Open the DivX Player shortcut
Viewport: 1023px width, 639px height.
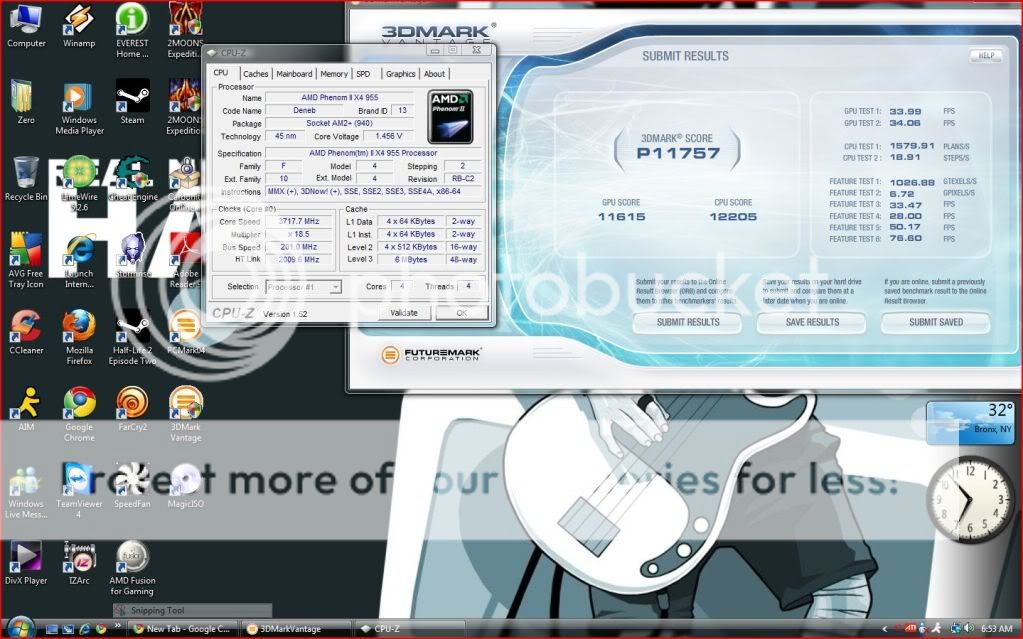[x=26, y=563]
